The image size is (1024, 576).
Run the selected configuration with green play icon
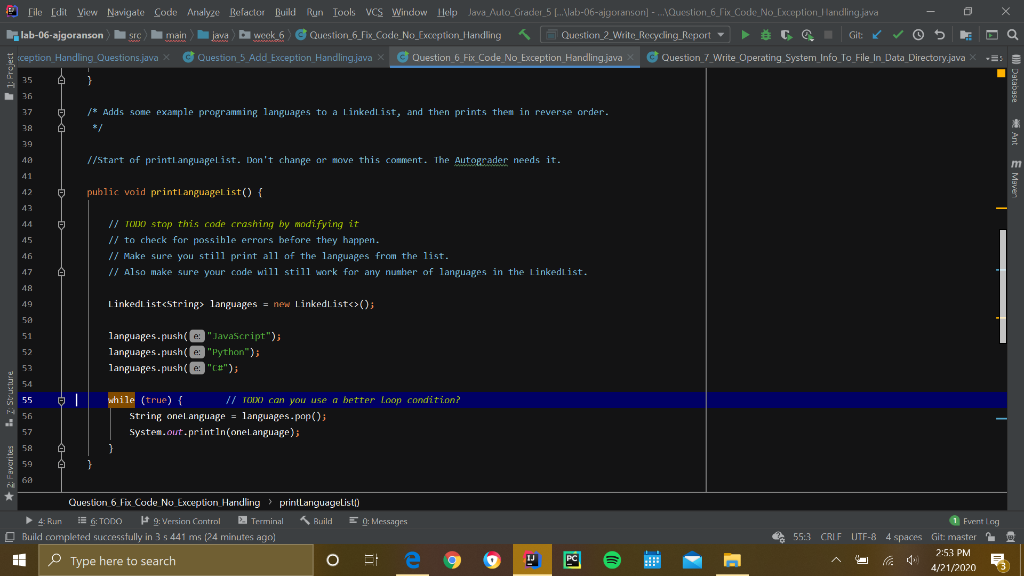(745, 33)
